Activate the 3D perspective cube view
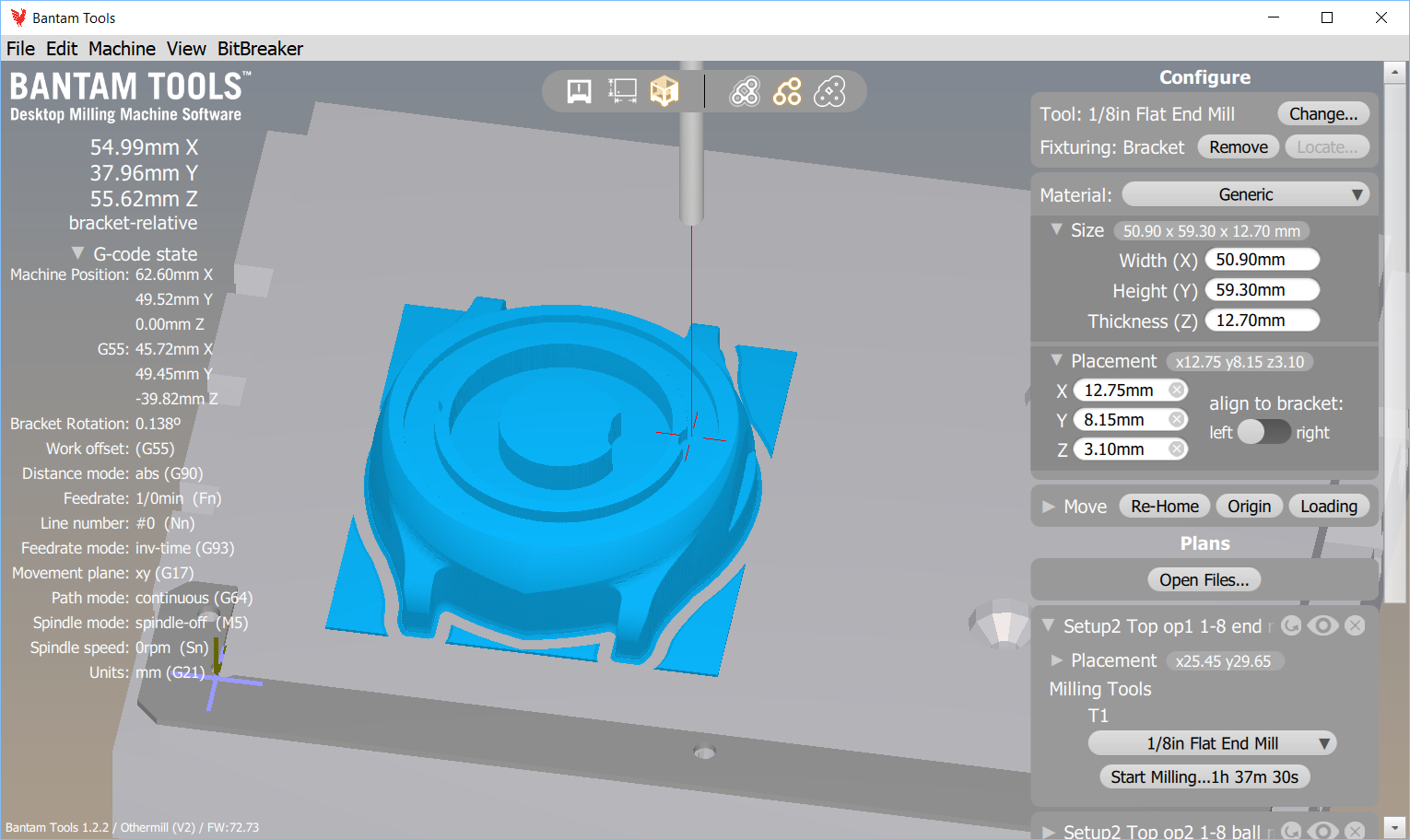The image size is (1410, 840). click(664, 90)
